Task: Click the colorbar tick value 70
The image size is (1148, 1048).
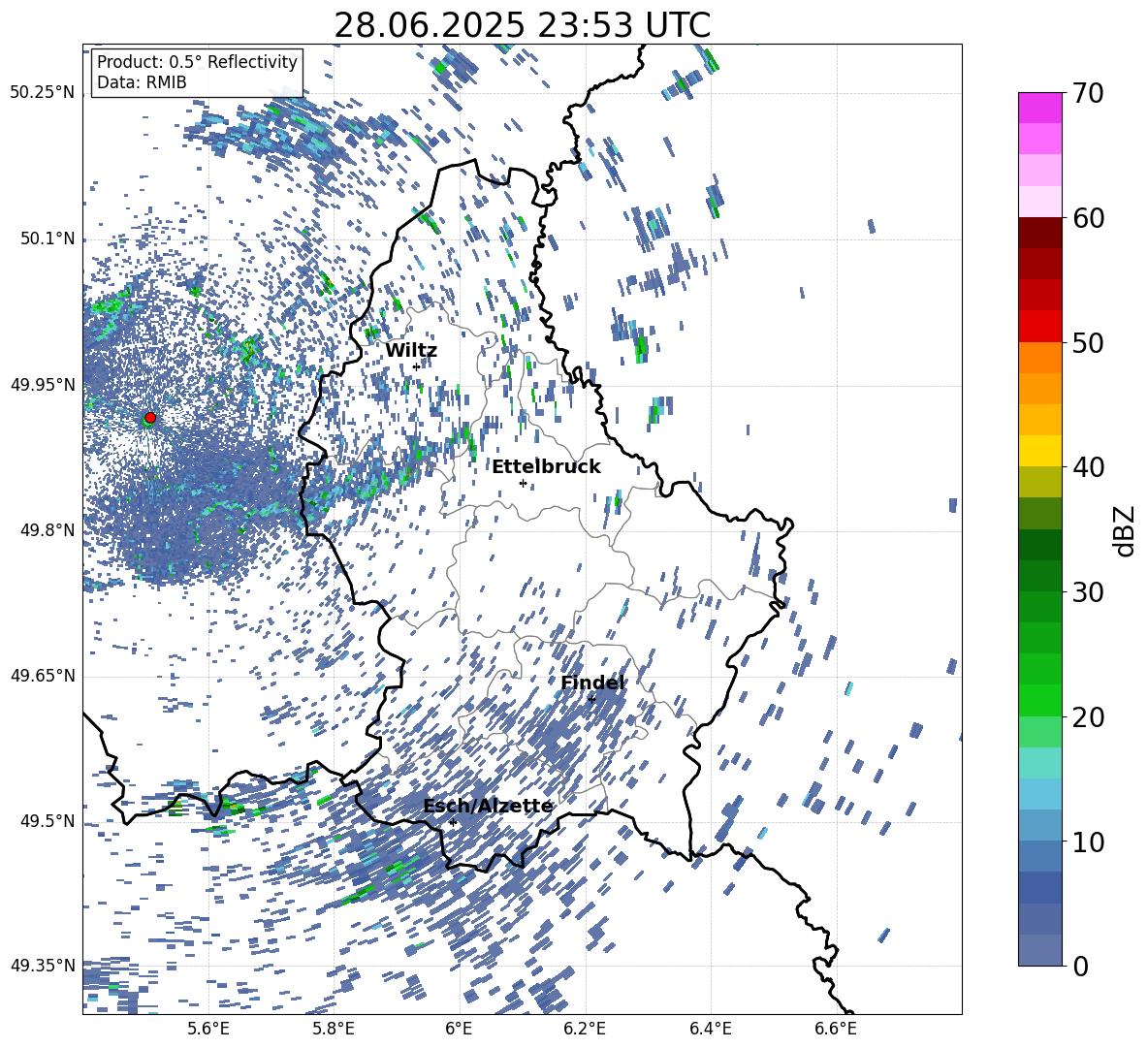Action: pos(1088,93)
